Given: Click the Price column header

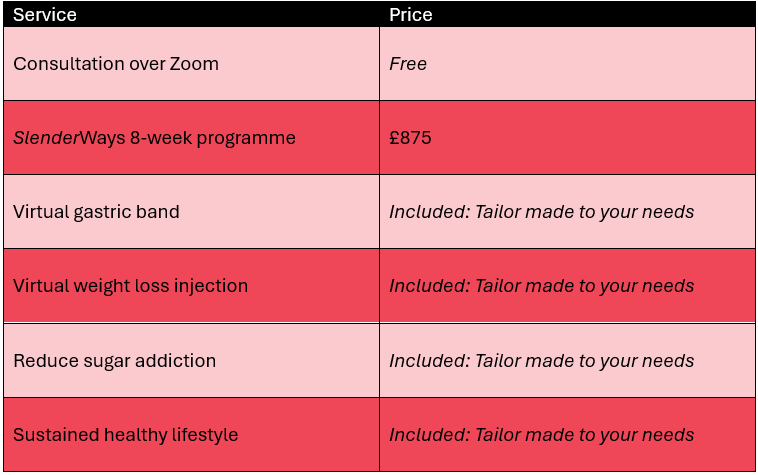Looking at the screenshot, I should pos(411,16).
